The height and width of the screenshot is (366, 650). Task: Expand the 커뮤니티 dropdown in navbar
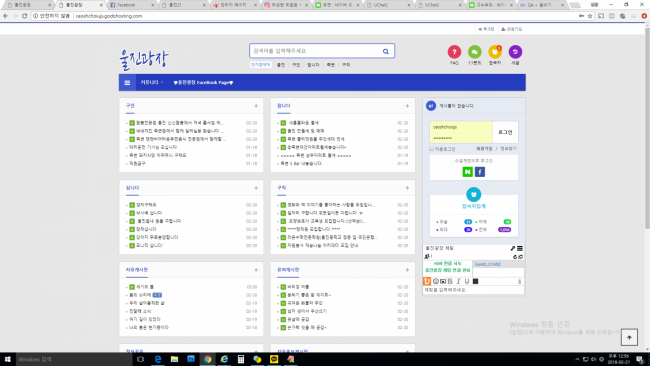point(151,82)
